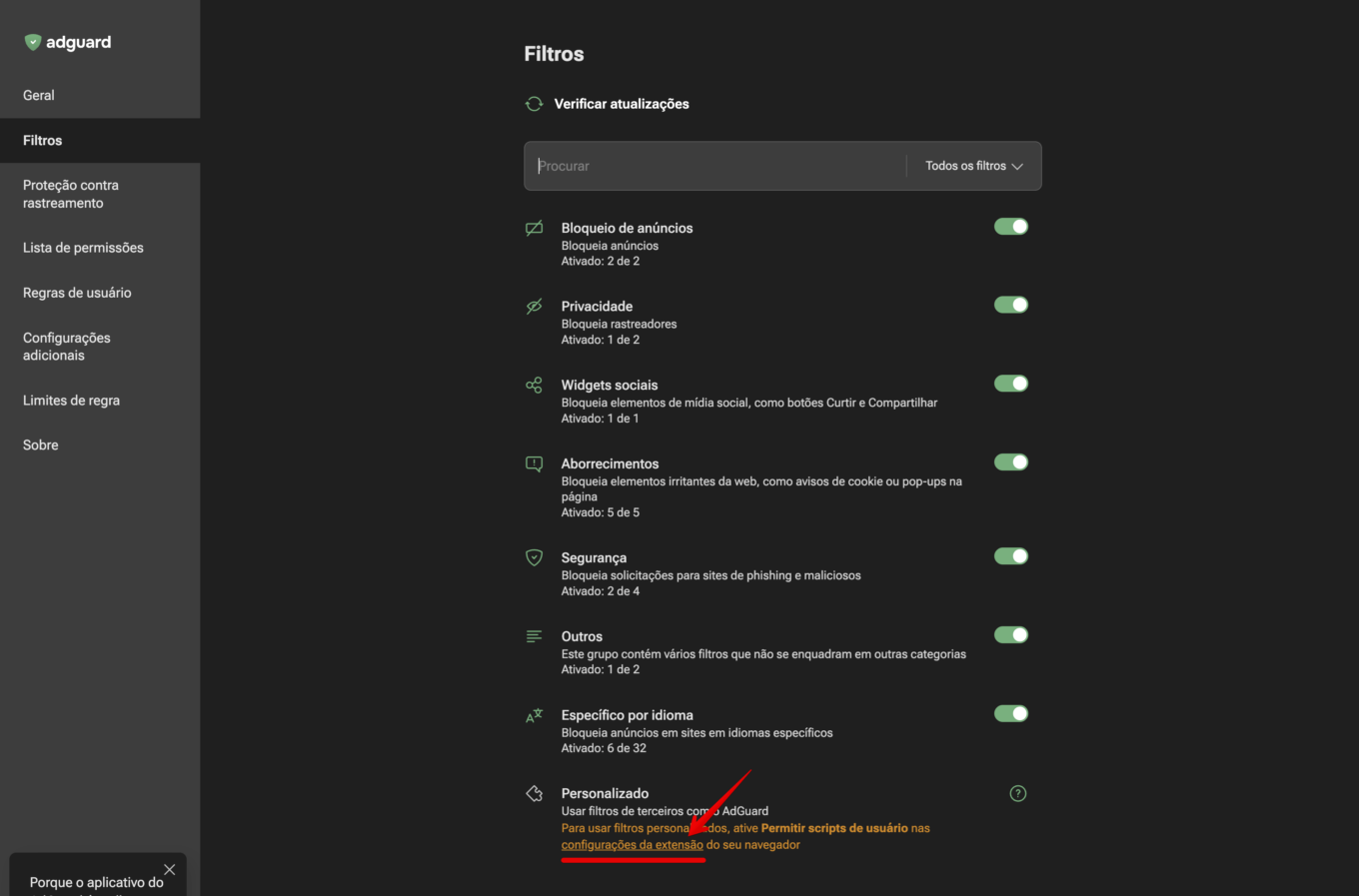Image resolution: width=1359 pixels, height=896 pixels.
Task: Slide the Outros filter switch on
Action: (x=1010, y=634)
